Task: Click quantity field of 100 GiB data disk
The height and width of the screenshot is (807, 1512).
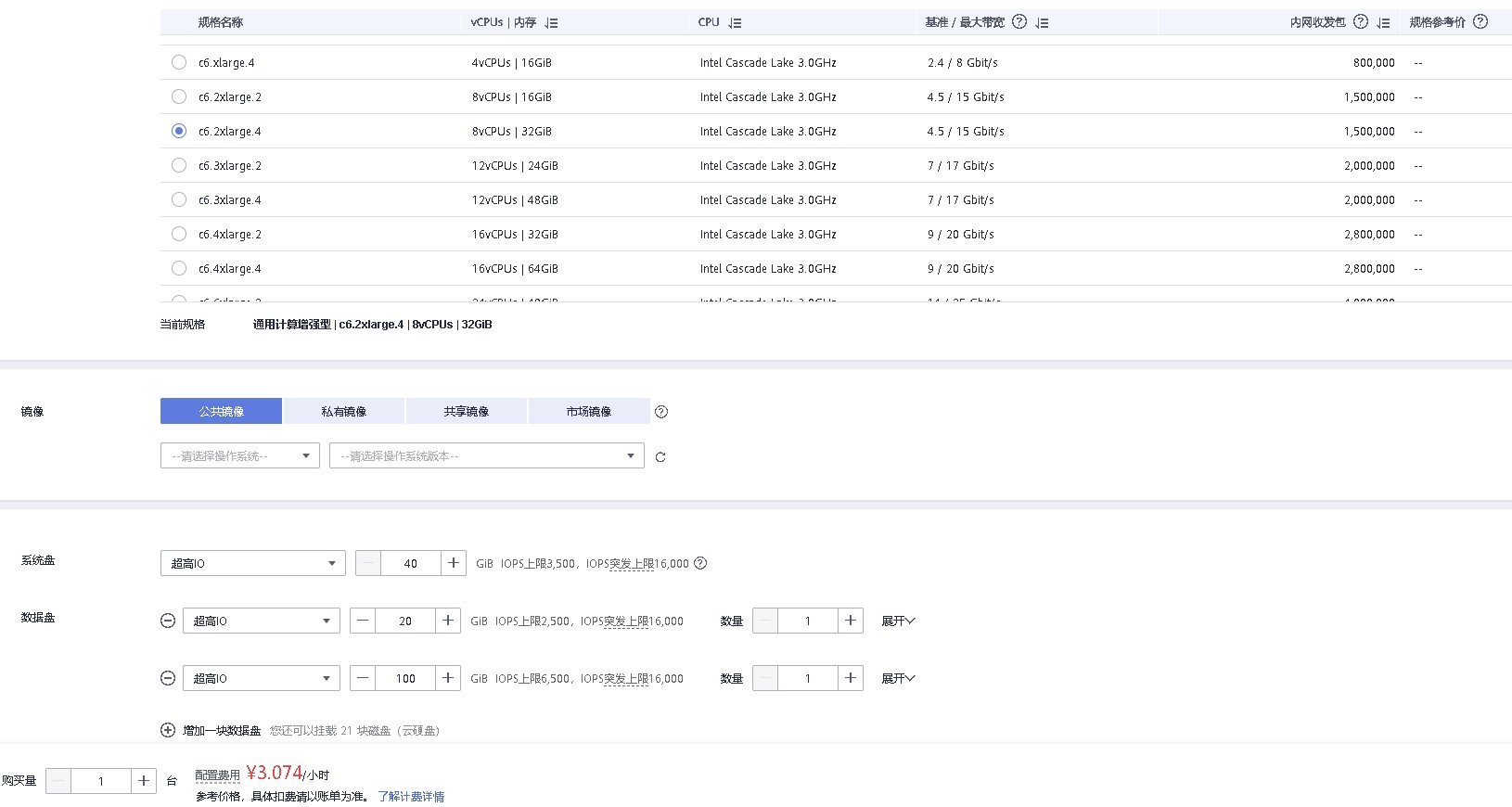Action: 808,678
